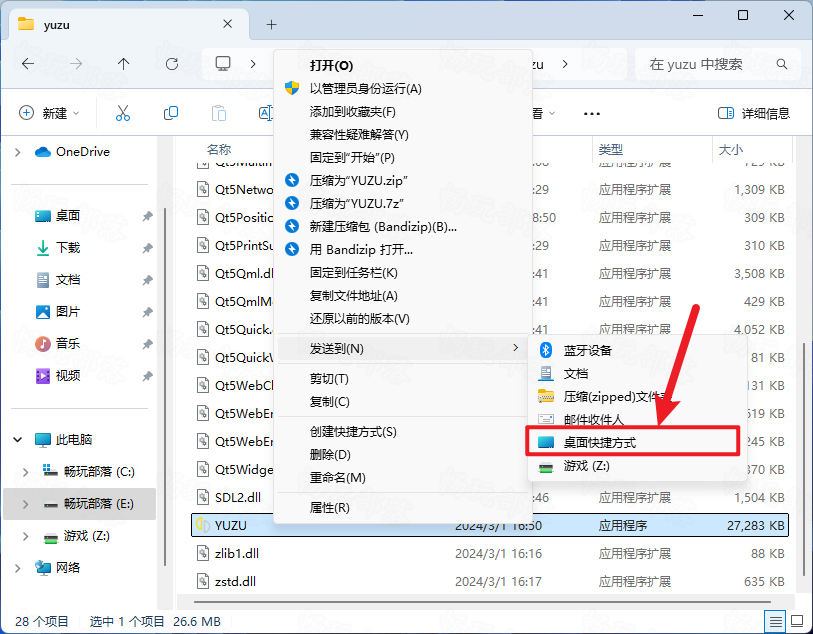
Task: Sort by 名称 column header
Action: tap(219, 150)
